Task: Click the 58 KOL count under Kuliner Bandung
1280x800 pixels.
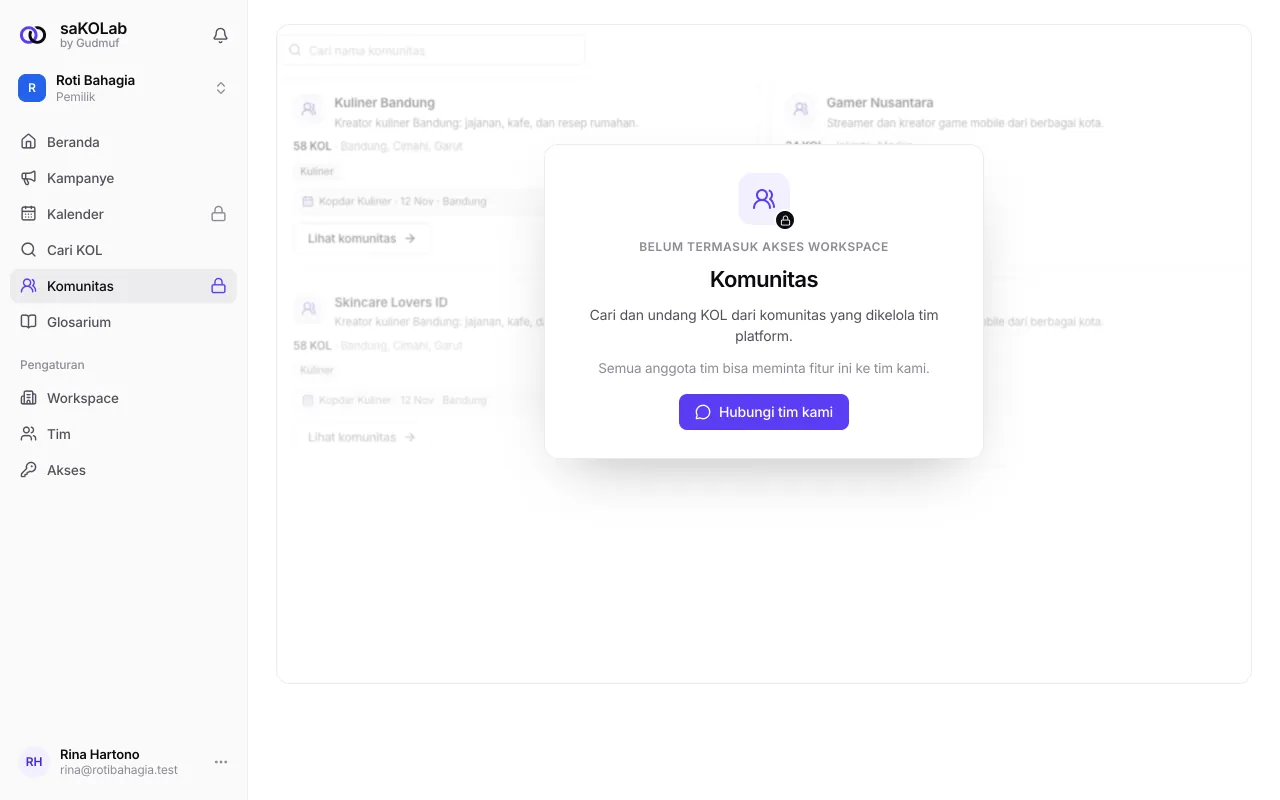Action: (x=312, y=146)
